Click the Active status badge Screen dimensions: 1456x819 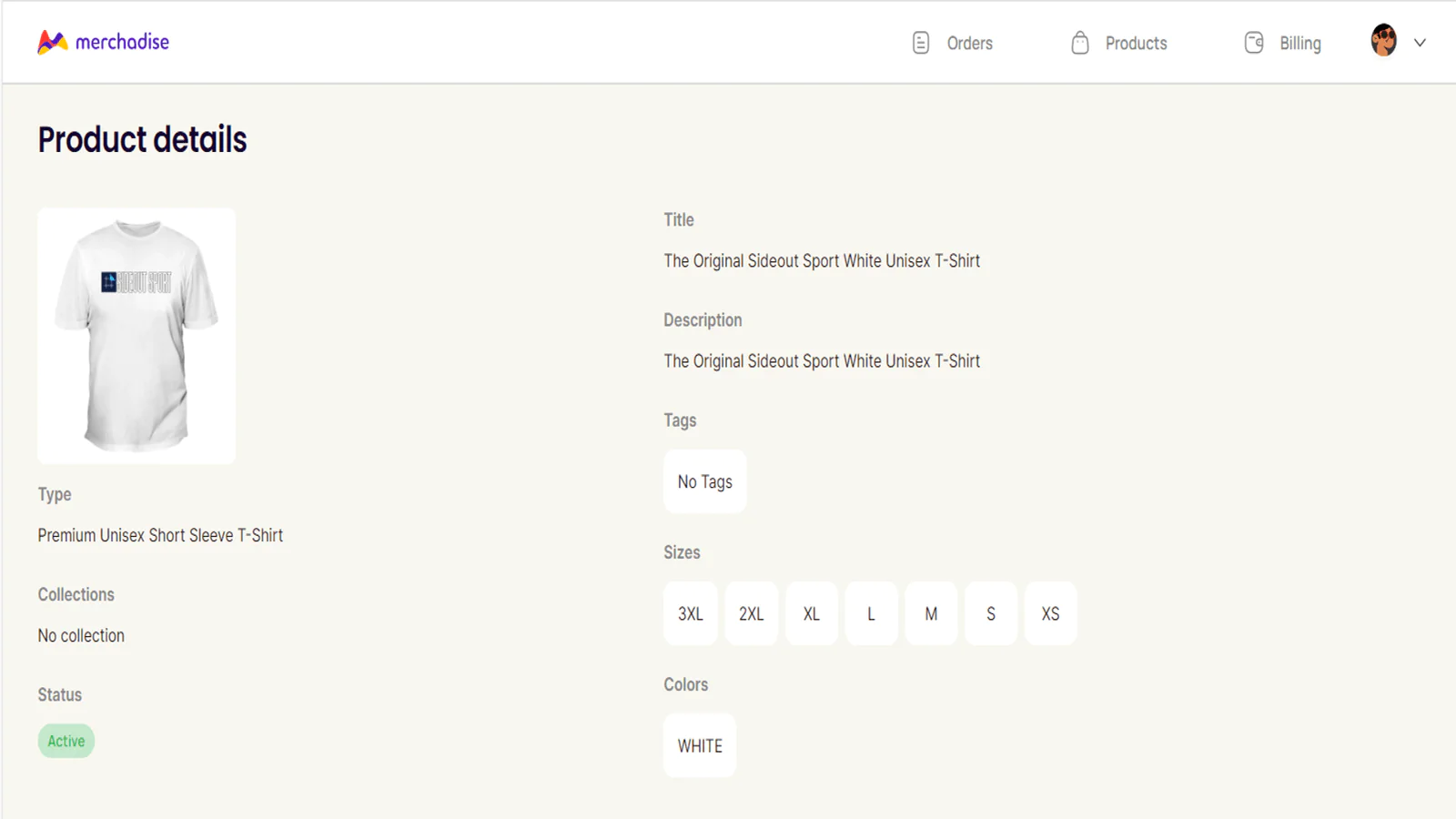point(66,741)
